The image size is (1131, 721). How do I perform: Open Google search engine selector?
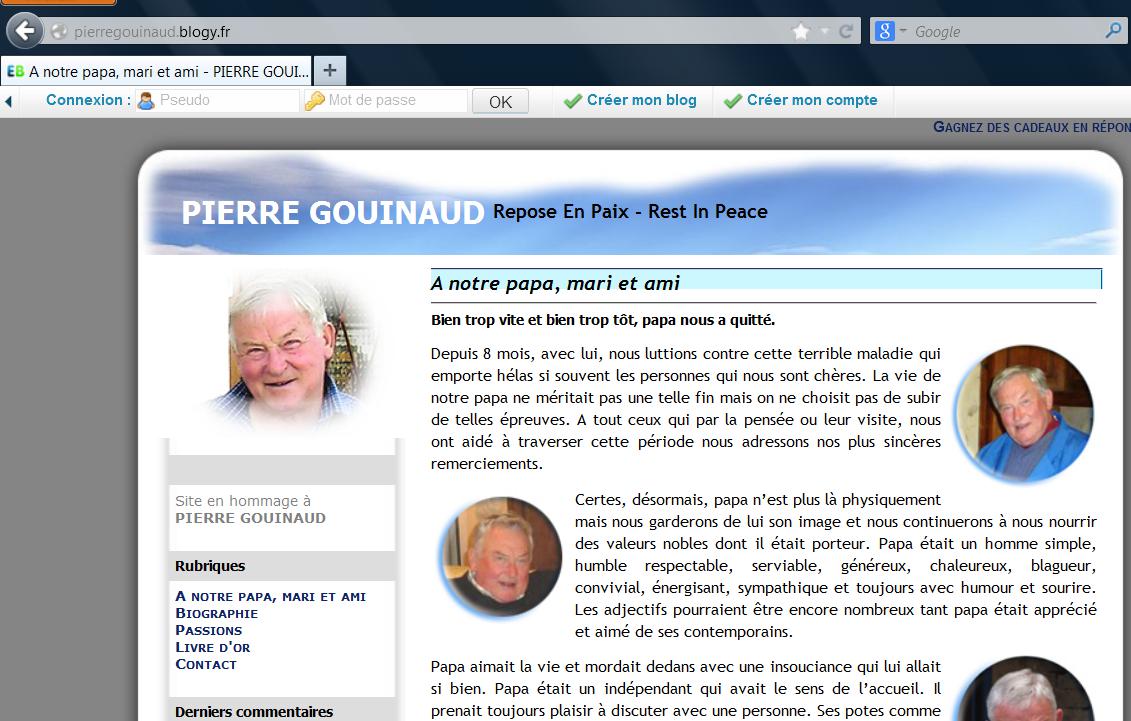coord(891,31)
